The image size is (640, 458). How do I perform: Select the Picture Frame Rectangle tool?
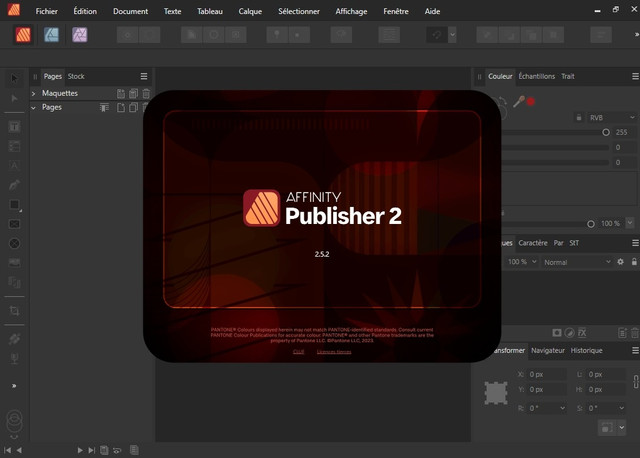pyautogui.click(x=14, y=224)
